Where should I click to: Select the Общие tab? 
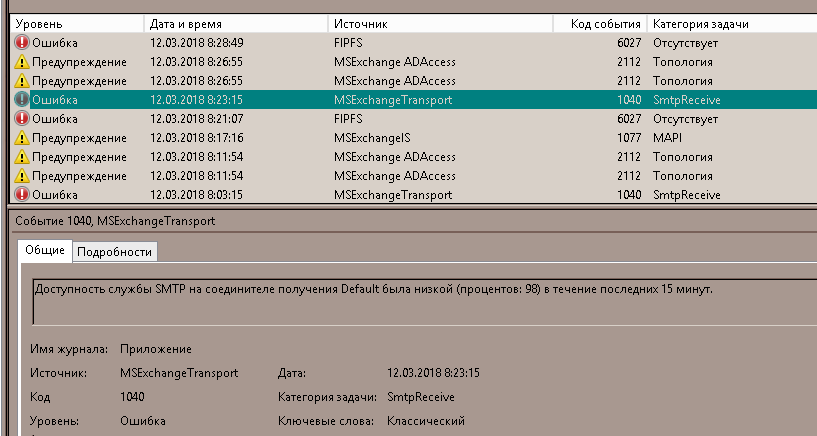45,250
